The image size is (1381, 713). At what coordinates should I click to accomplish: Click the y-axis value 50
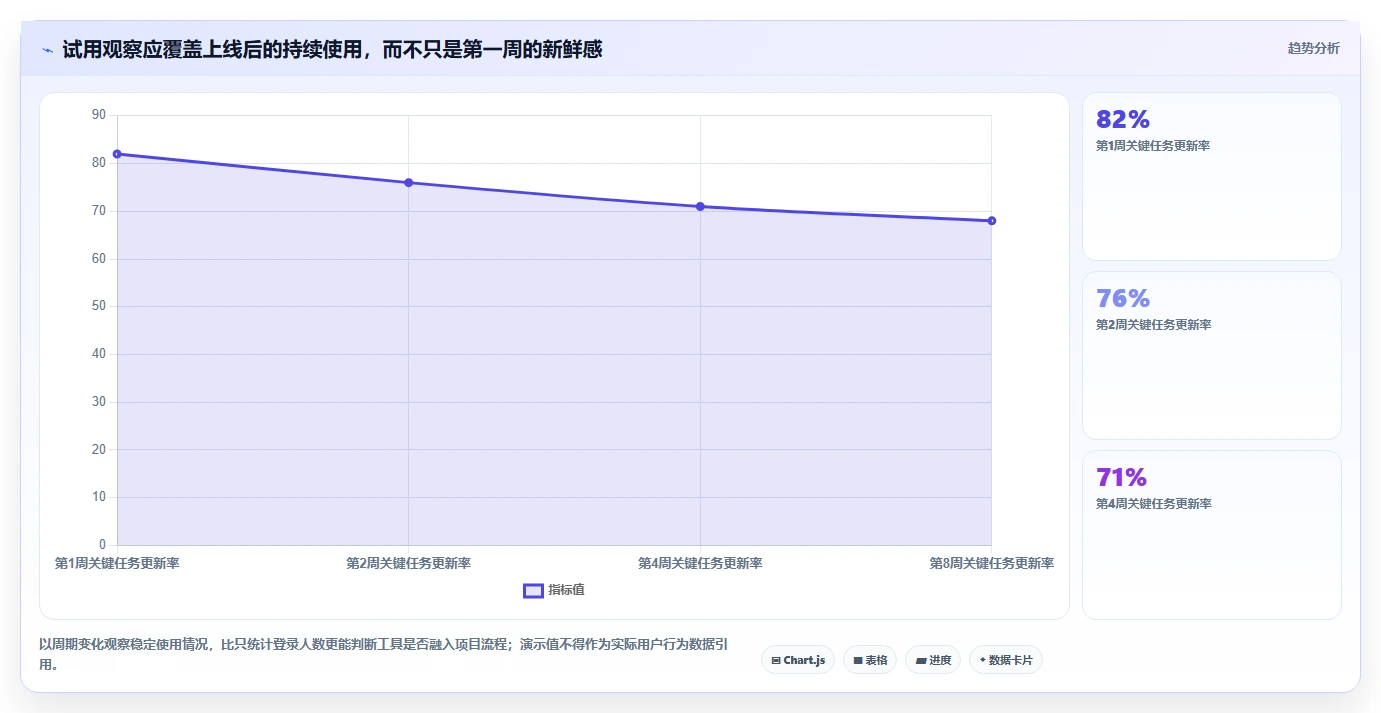coord(98,306)
